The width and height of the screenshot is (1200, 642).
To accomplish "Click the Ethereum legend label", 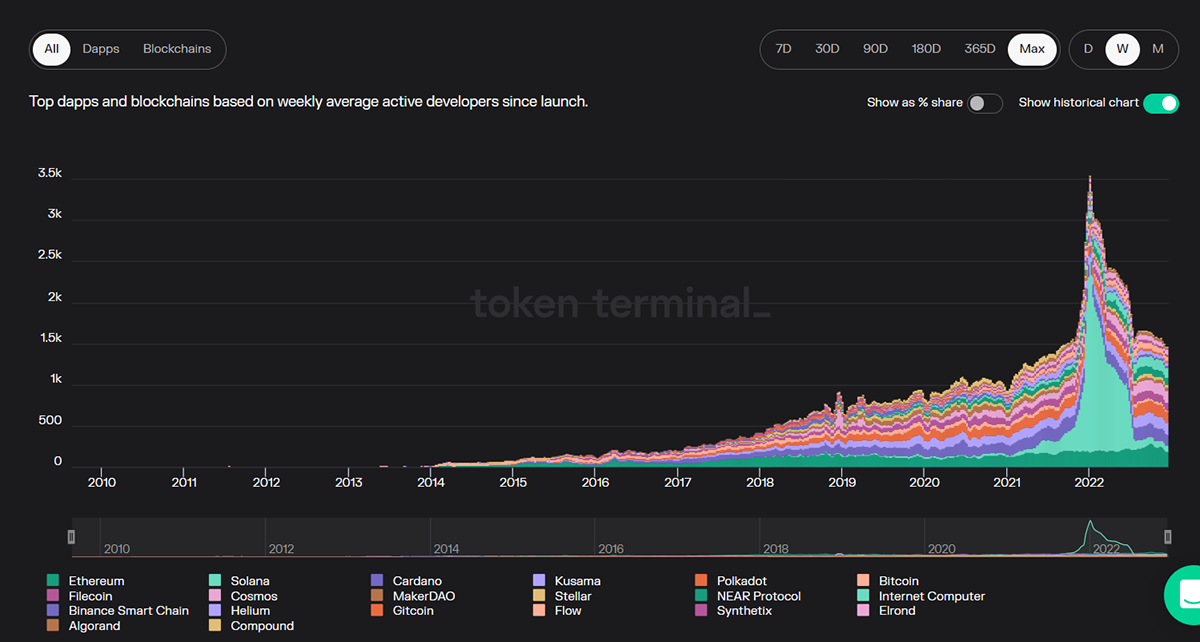I will pyautogui.click(x=97, y=581).
